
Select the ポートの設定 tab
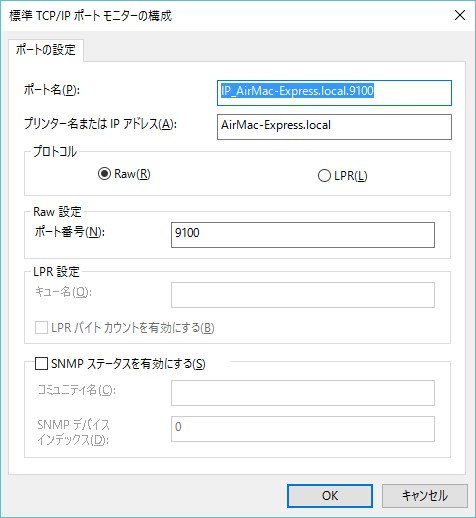[46, 50]
